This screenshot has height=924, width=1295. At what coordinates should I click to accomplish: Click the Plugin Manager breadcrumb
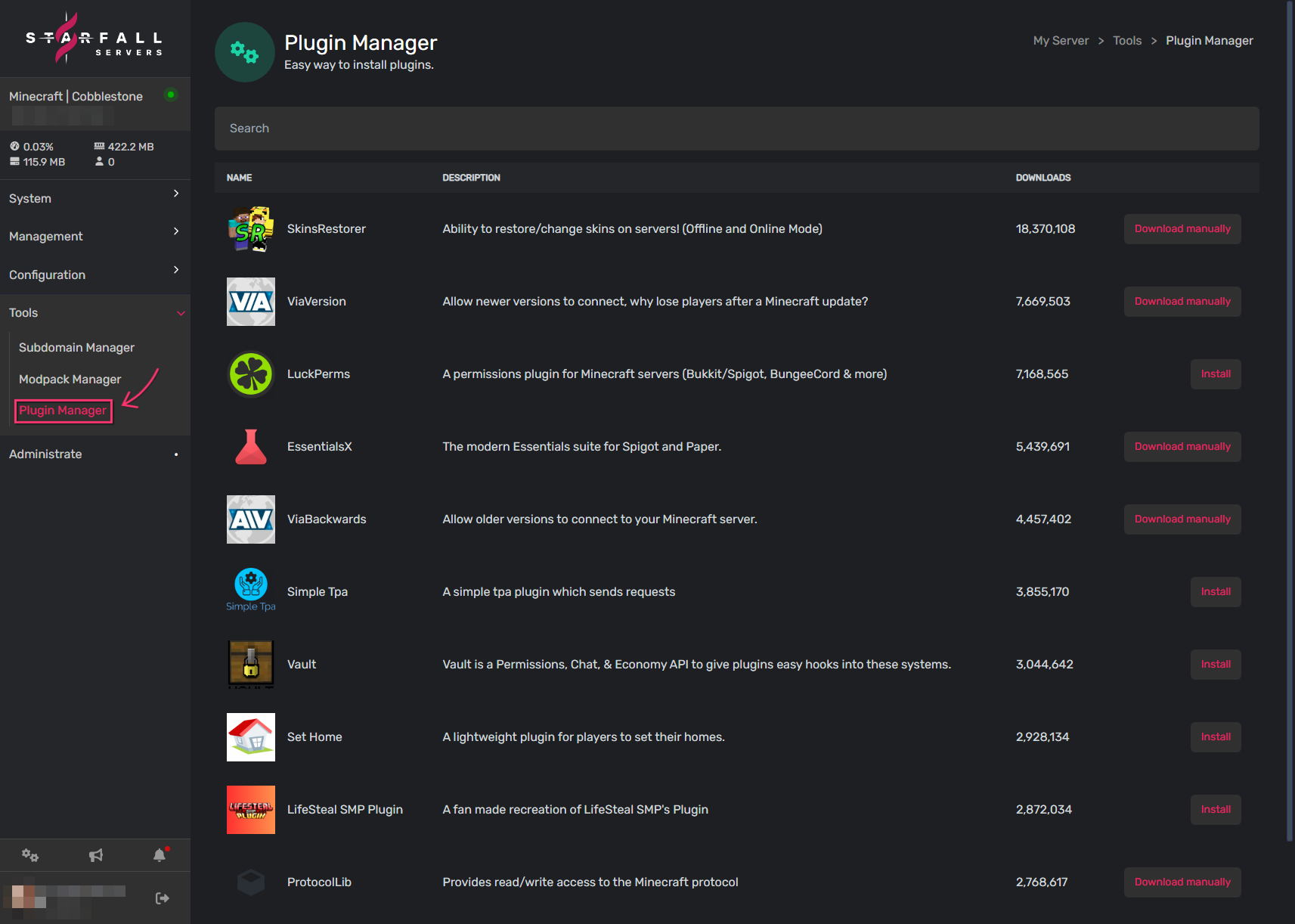pyautogui.click(x=1209, y=41)
